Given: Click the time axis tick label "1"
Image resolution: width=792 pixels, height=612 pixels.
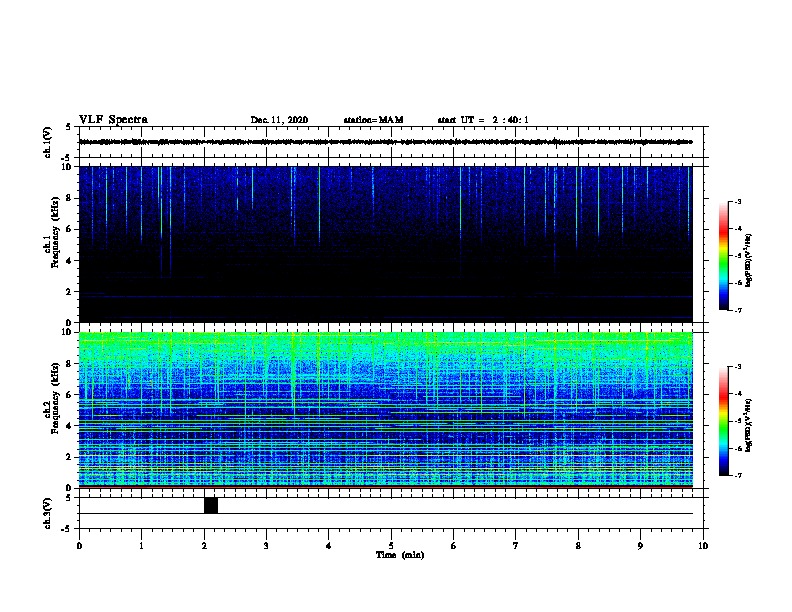Looking at the screenshot, I should [x=141, y=546].
